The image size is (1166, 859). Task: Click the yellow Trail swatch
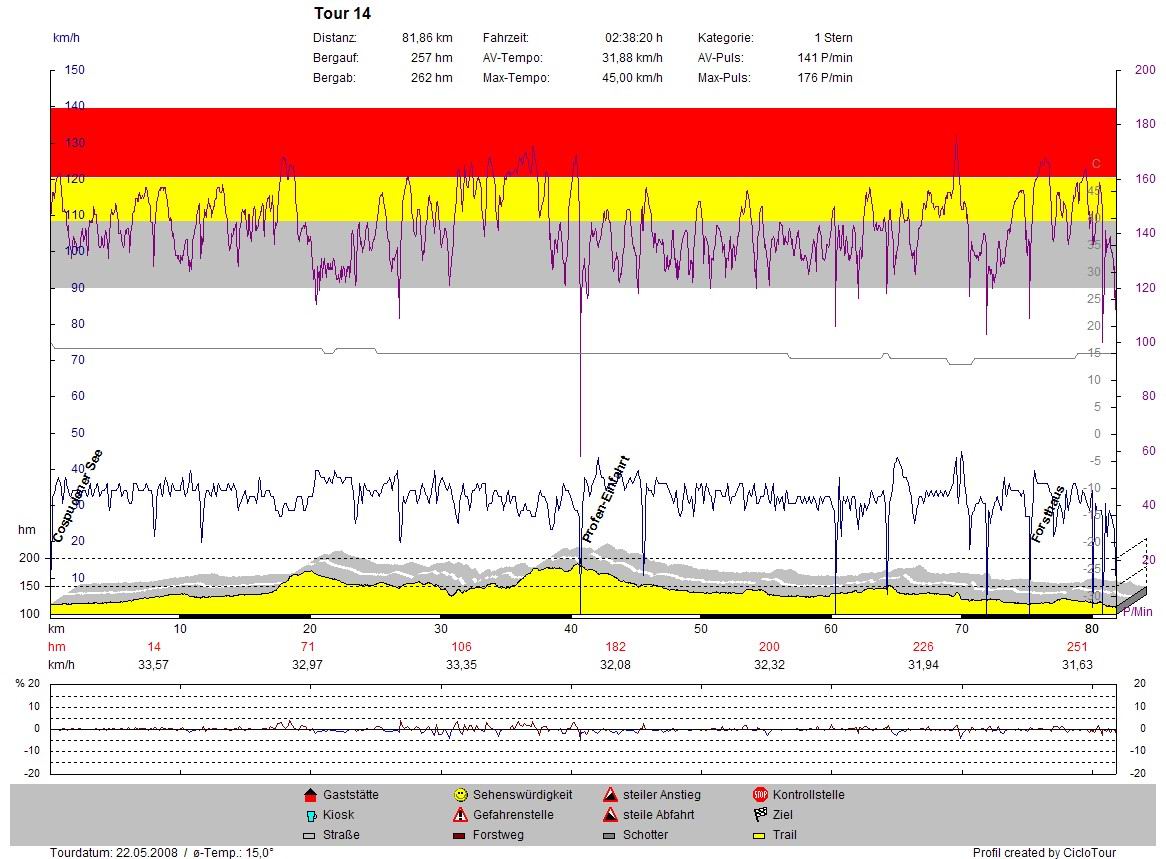point(760,836)
